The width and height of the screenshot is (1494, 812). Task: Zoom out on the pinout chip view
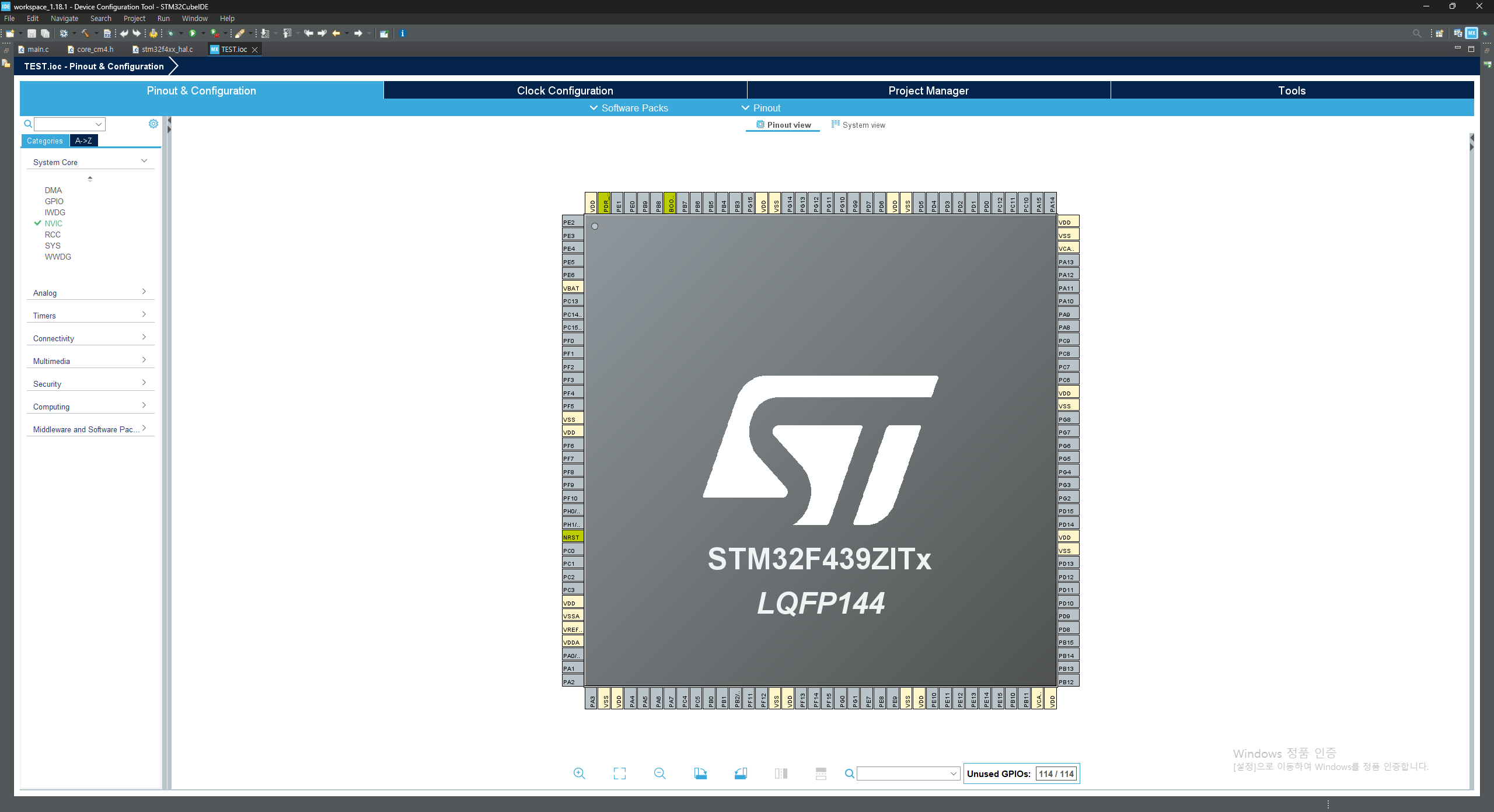[660, 773]
